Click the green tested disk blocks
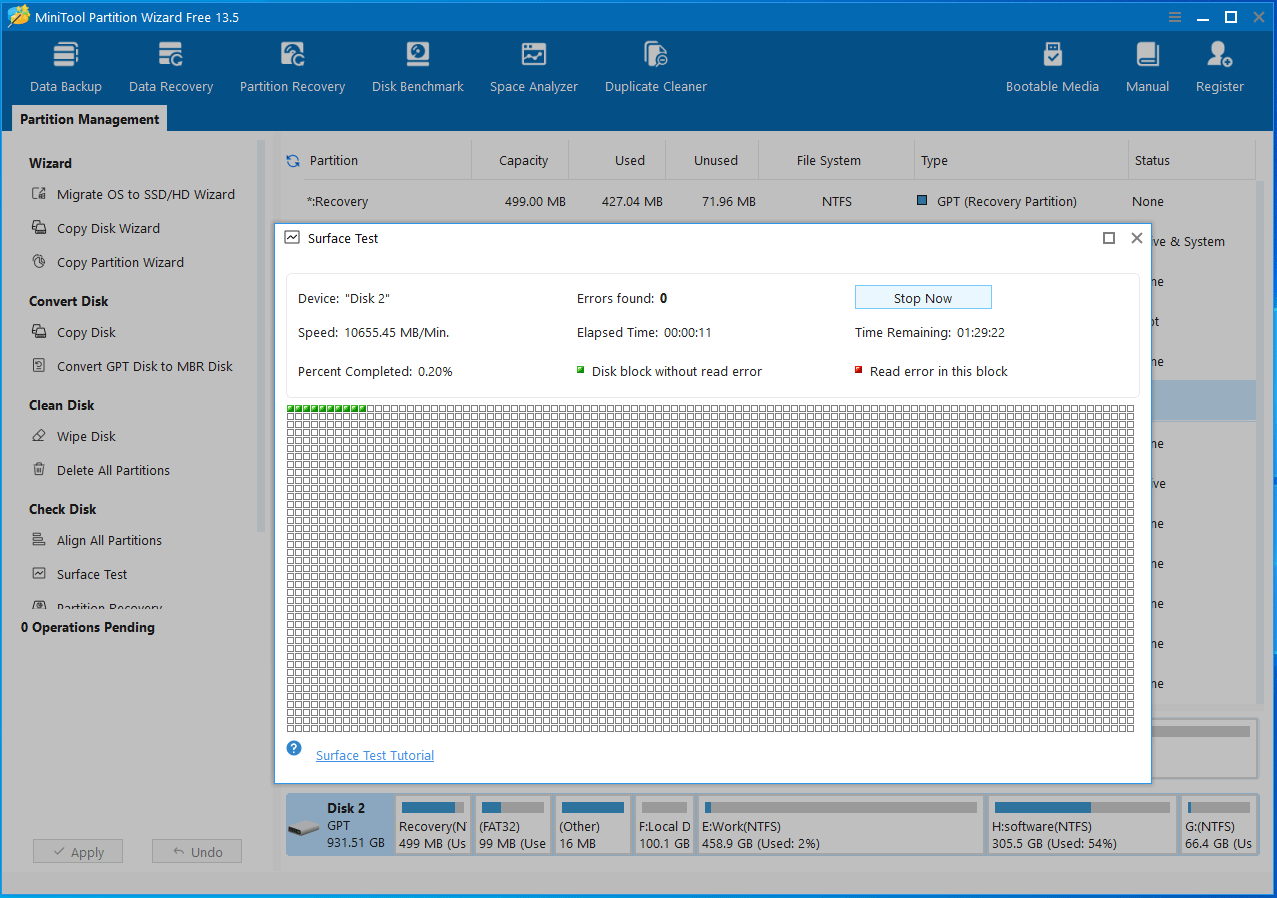 point(327,409)
